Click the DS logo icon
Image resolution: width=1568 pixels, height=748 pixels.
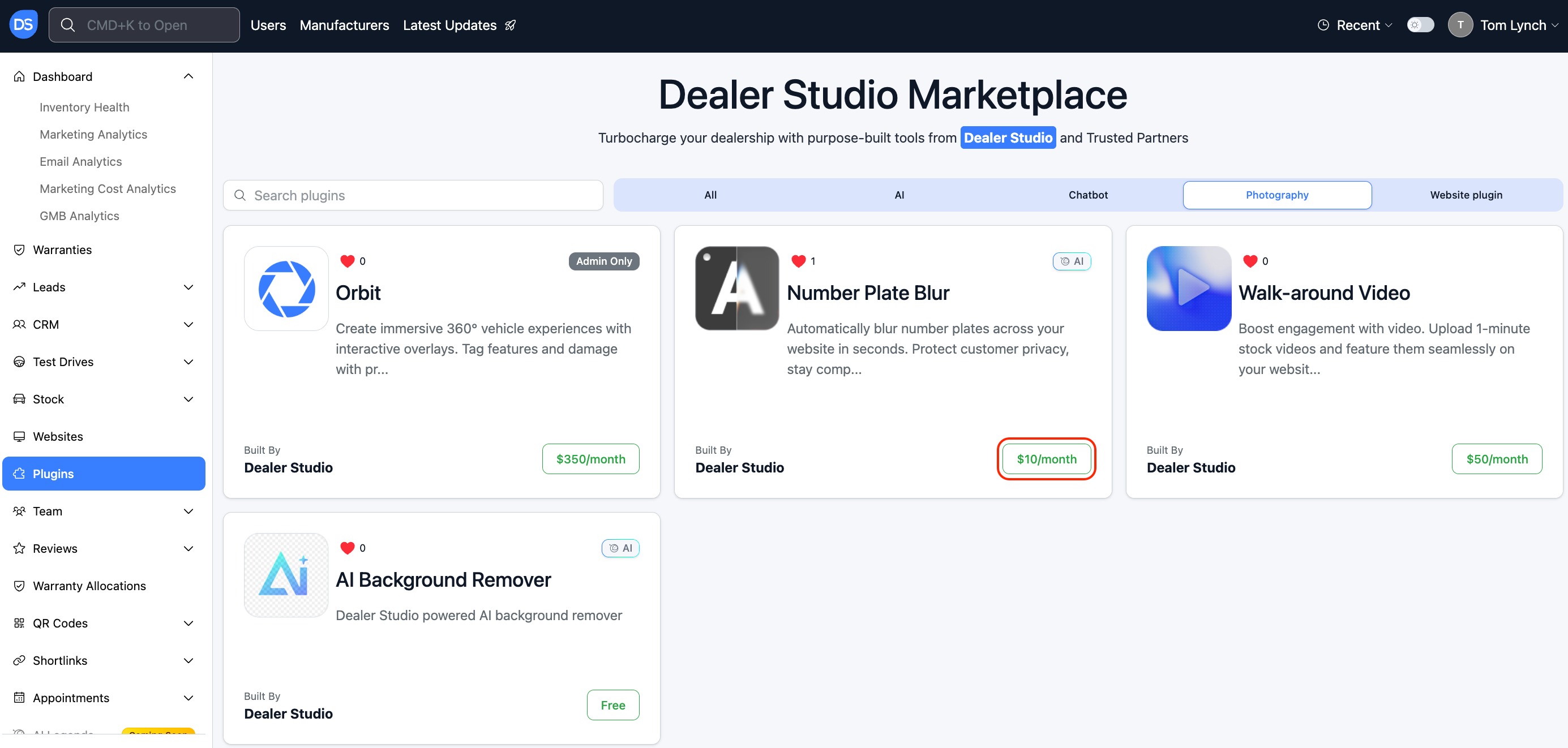pyautogui.click(x=23, y=25)
